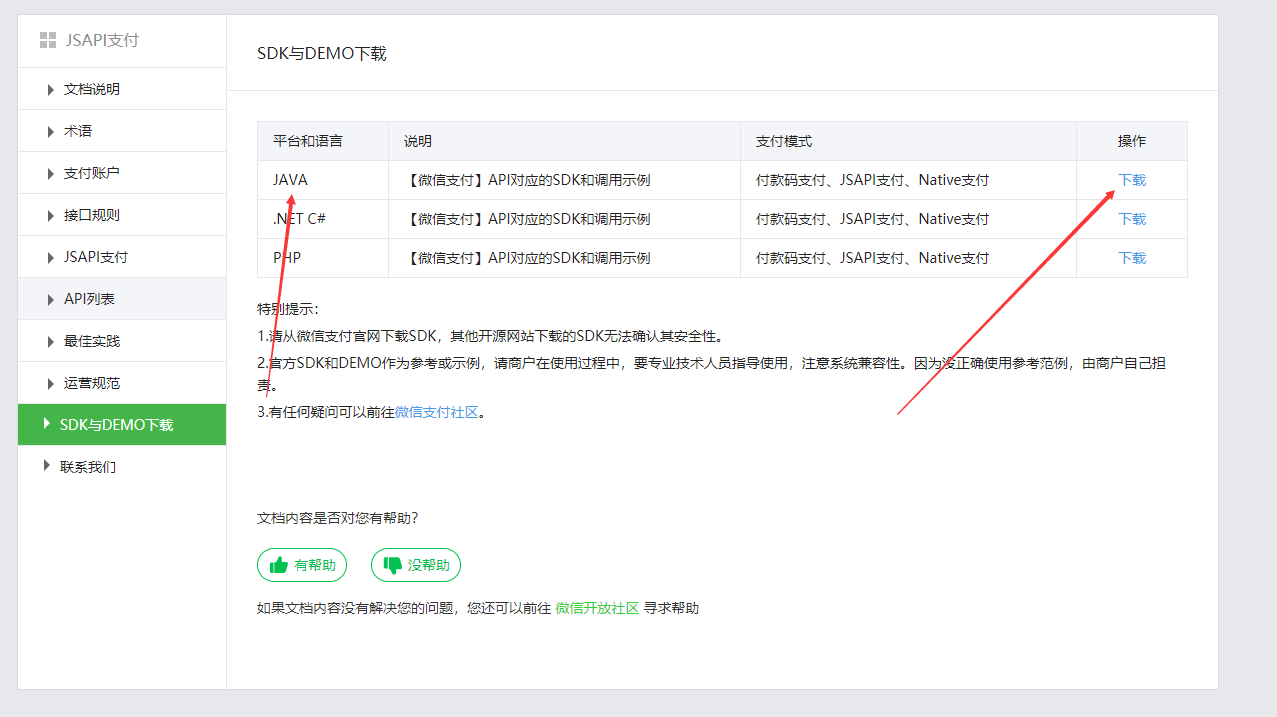Click the 有帮助 feedback button
Image resolution: width=1277 pixels, height=717 pixels.
pos(302,565)
